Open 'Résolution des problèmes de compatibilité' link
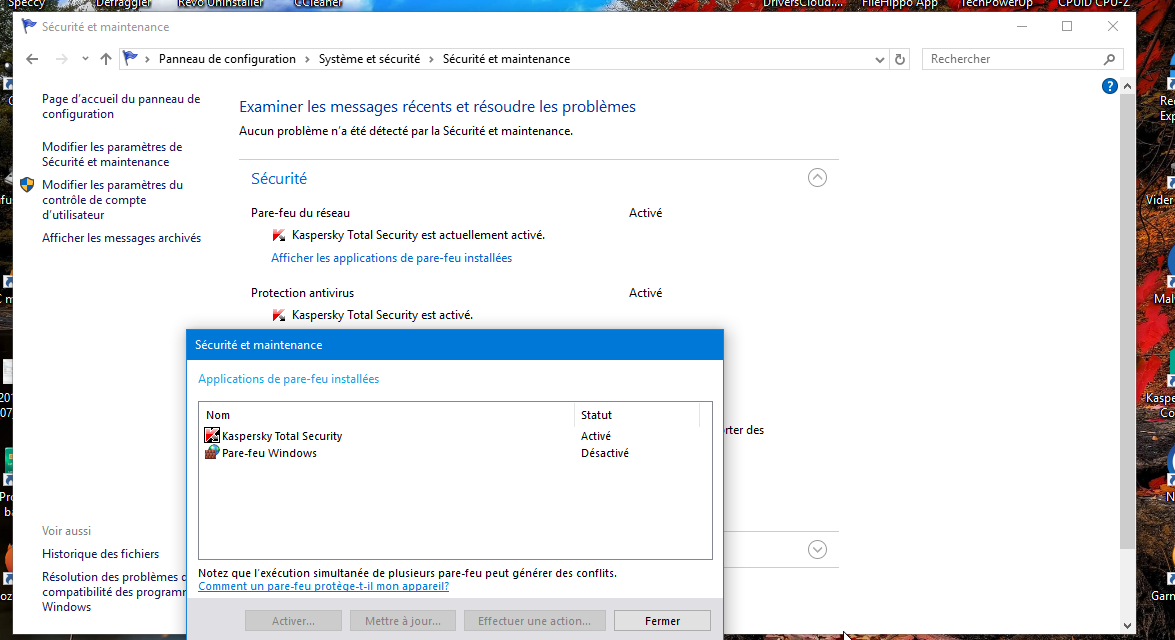This screenshot has height=640, width=1175. coord(114,592)
